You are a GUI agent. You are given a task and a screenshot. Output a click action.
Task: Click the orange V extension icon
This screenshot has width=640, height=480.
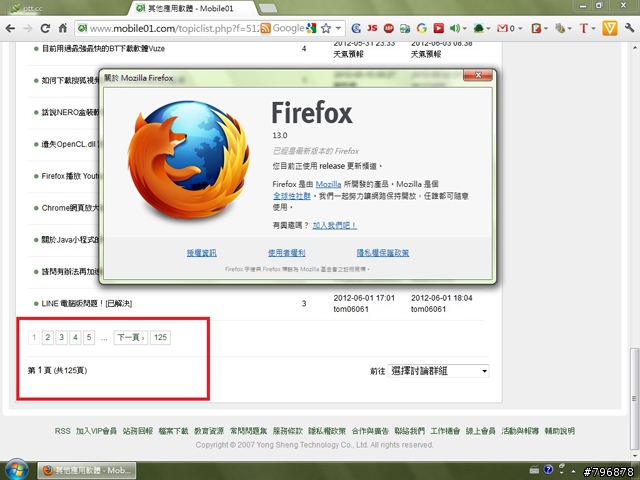click(610, 28)
